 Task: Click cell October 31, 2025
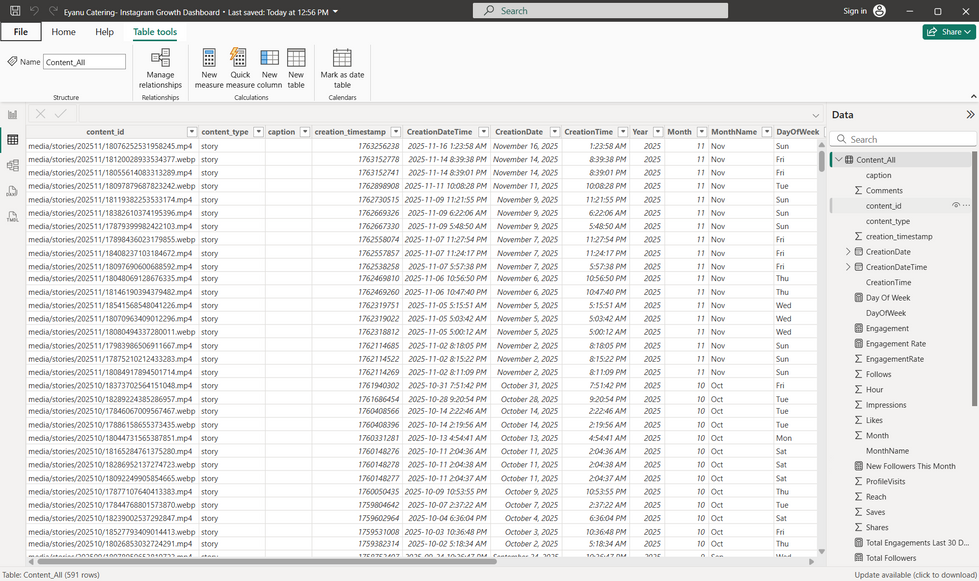[529, 386]
